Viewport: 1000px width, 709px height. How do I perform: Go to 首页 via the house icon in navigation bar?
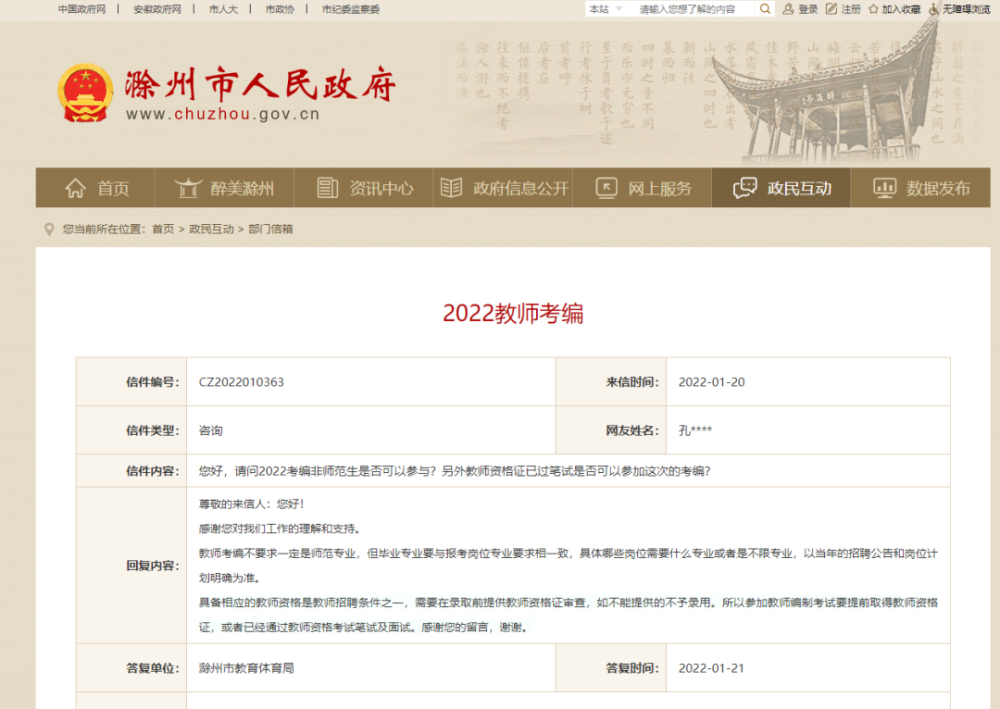(x=75, y=188)
